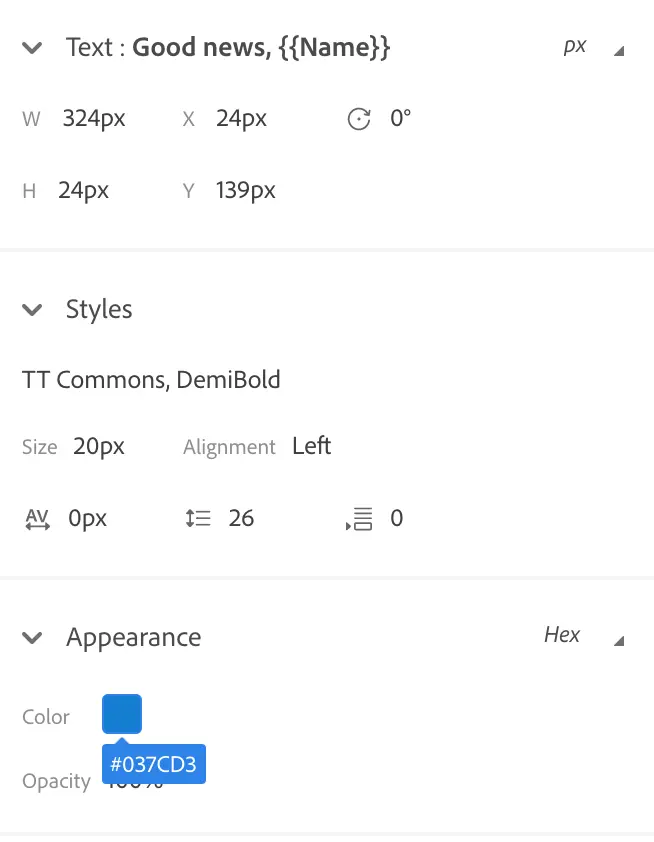
Task: Edit the rotation angle field showing 0°
Action: (x=400, y=118)
